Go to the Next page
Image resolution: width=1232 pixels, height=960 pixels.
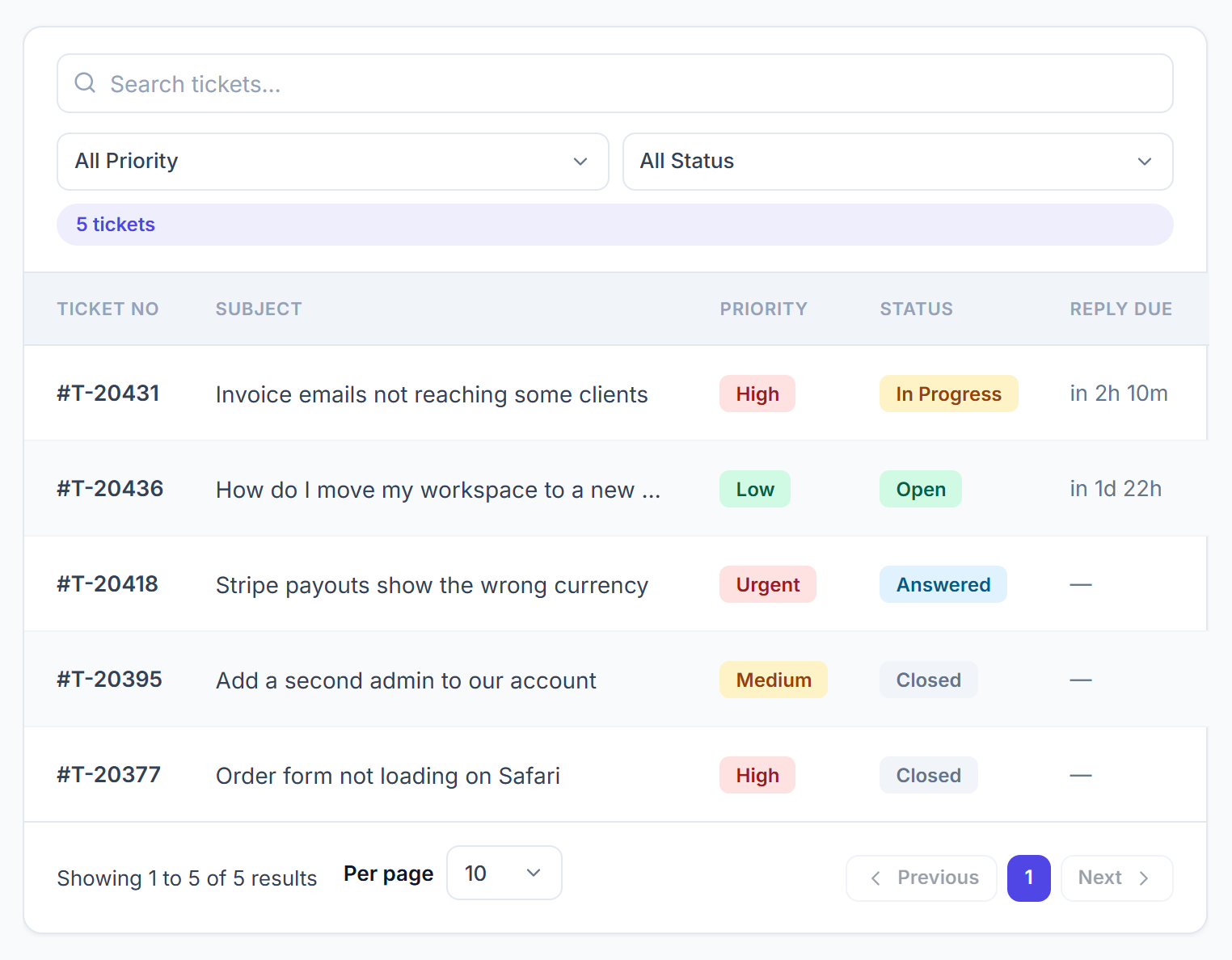click(1116, 878)
